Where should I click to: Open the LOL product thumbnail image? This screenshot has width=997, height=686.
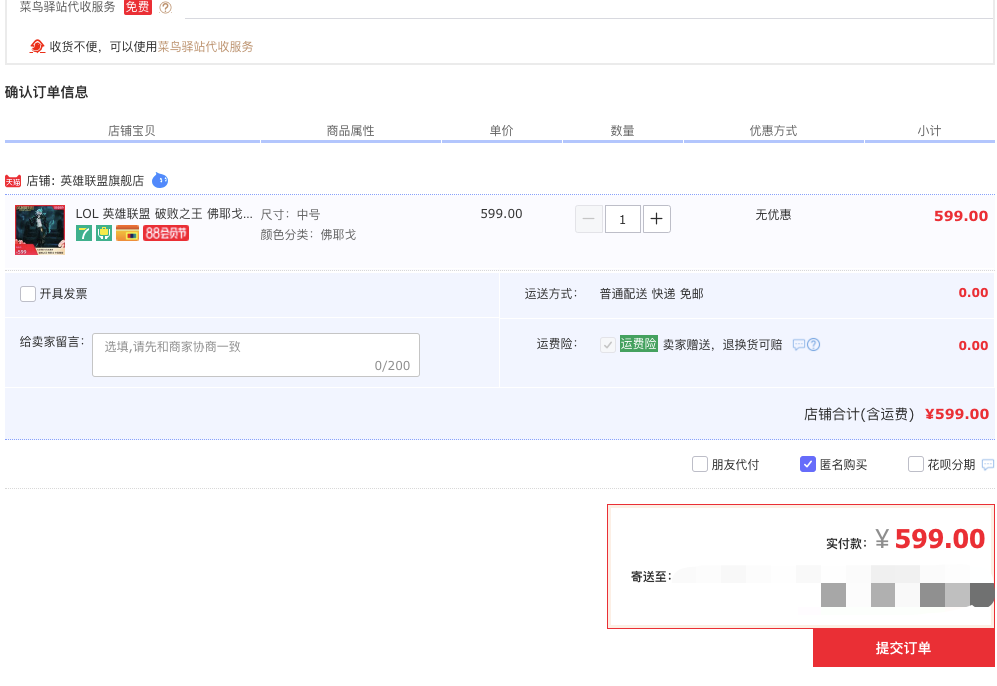click(40, 230)
